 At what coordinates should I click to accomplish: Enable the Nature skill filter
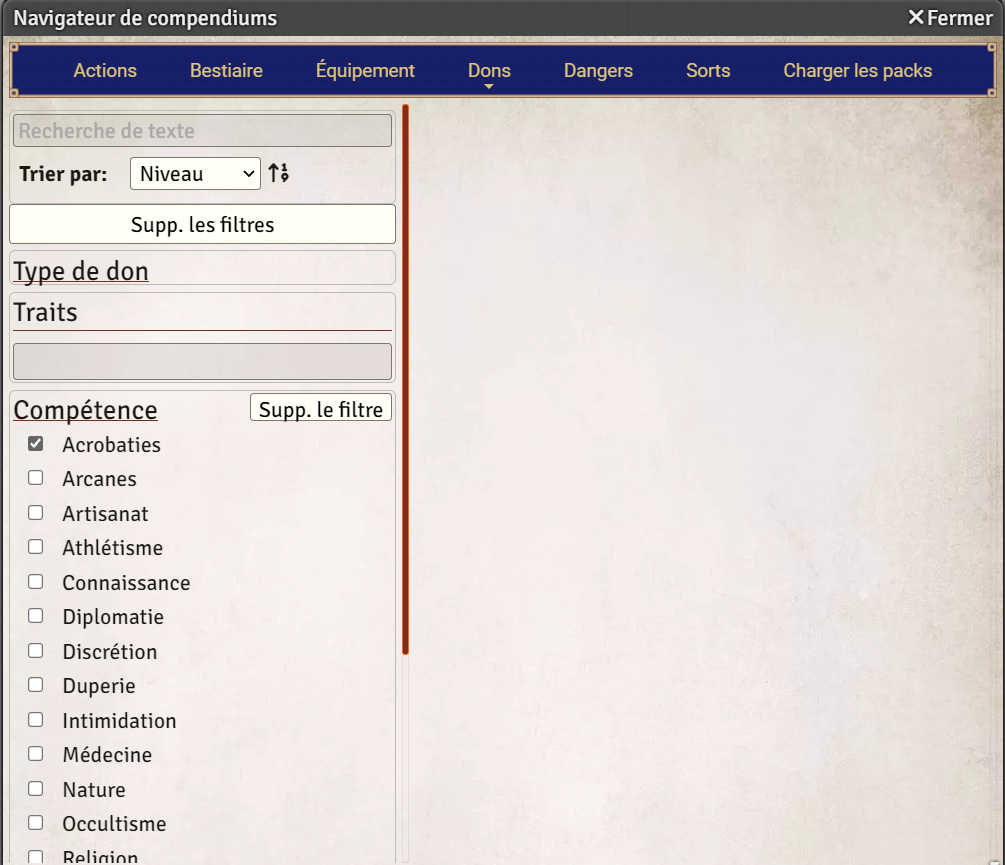point(35,788)
